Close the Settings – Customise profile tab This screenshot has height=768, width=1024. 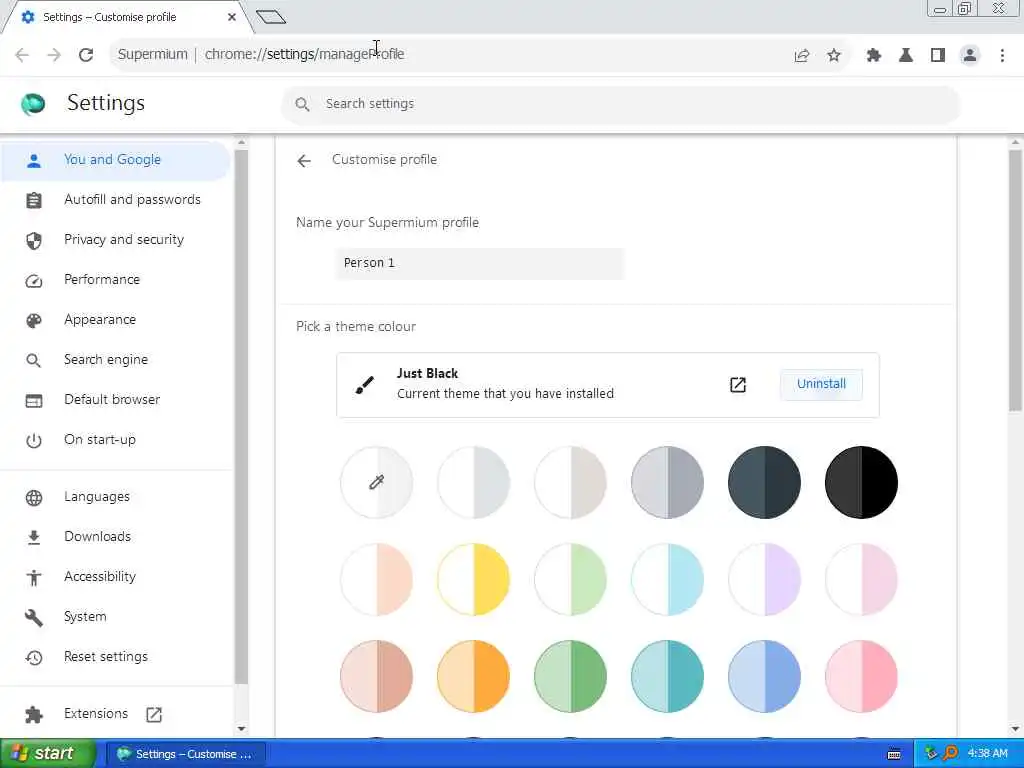(x=232, y=17)
